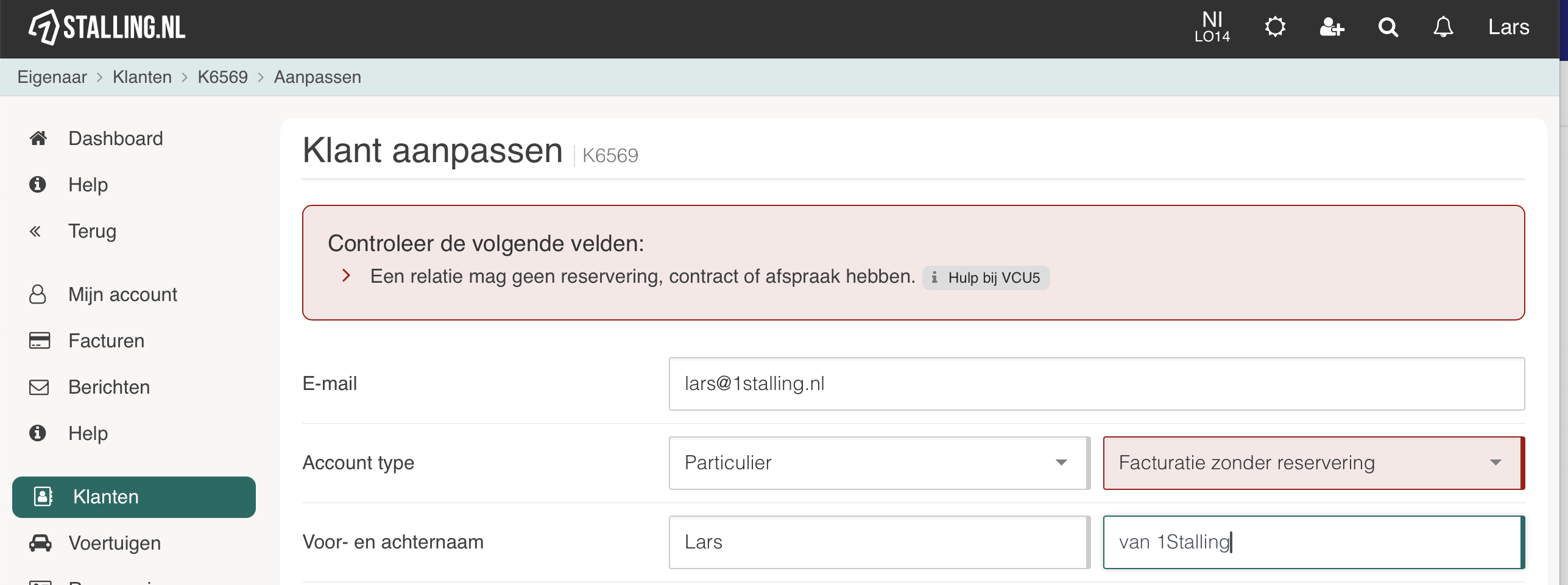Select Klanten in the sidebar menu
The image size is (1568, 585).
134,497
